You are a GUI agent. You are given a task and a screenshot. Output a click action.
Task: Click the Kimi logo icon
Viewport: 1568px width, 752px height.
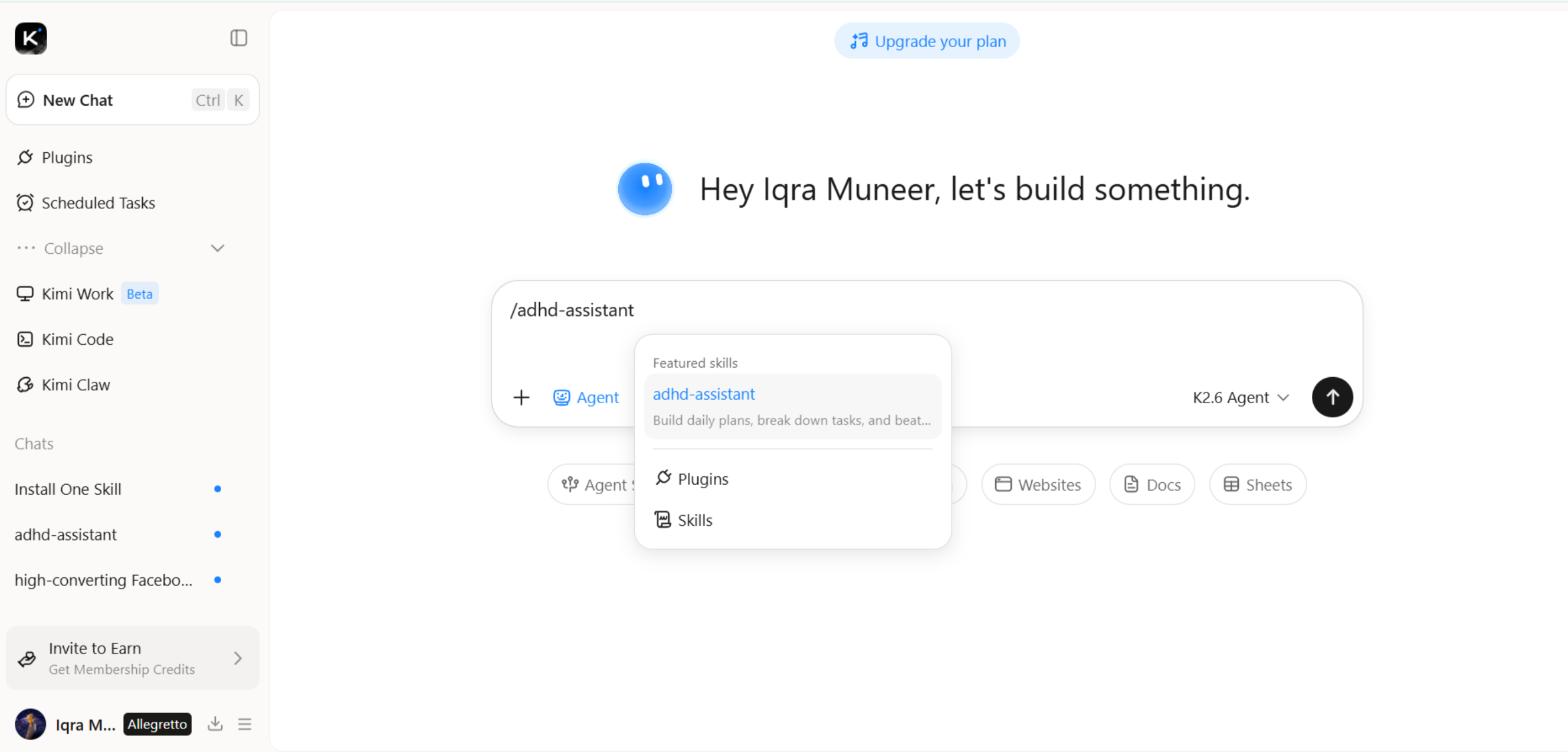31,38
